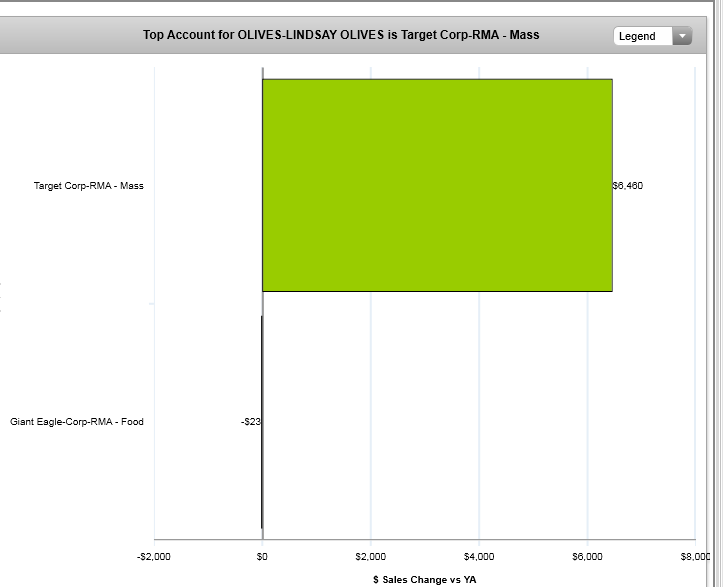Click the word Legend in the selector

pyautogui.click(x=638, y=36)
